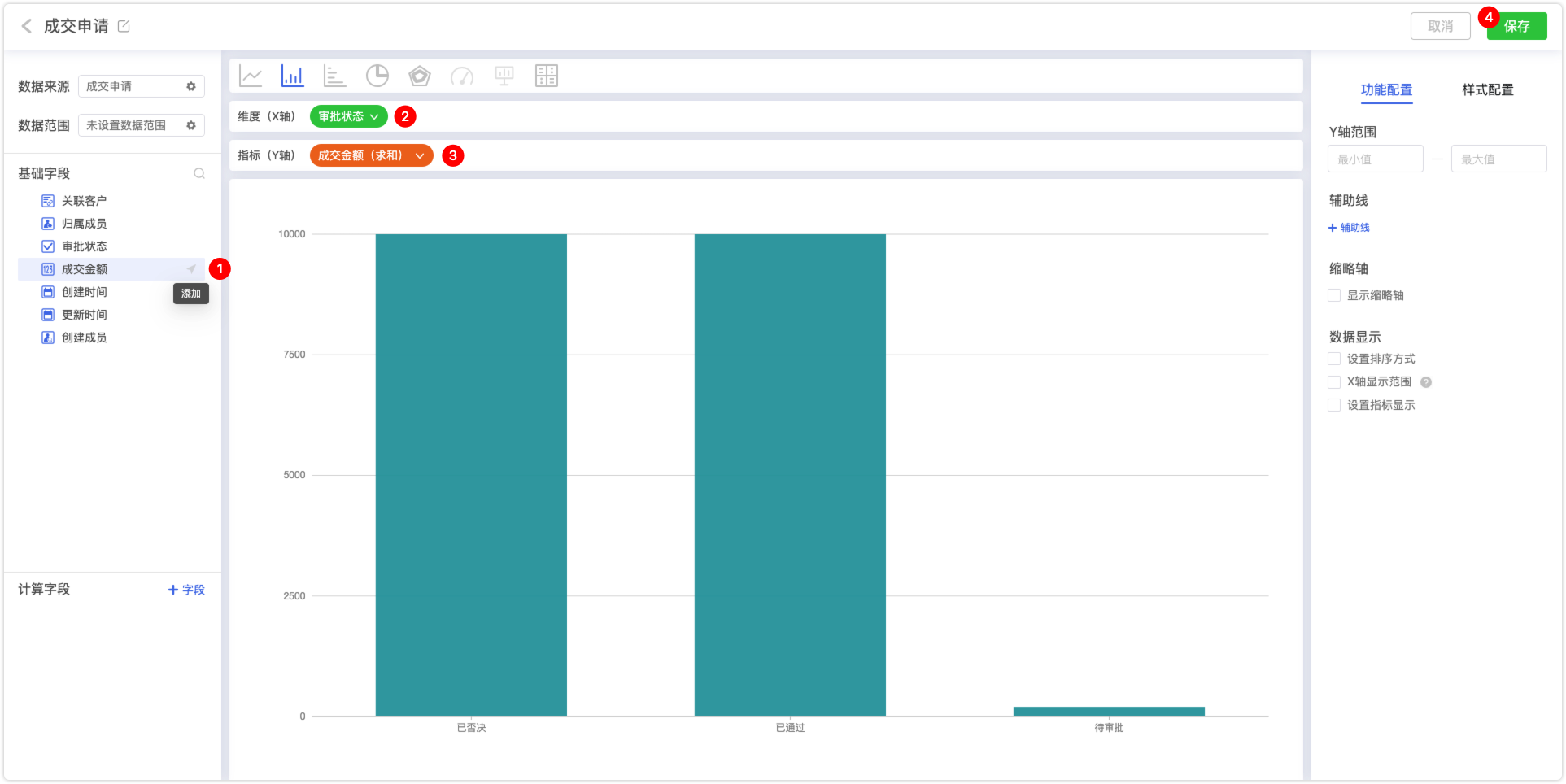Switch to the 样式配置 tab

(x=1487, y=90)
